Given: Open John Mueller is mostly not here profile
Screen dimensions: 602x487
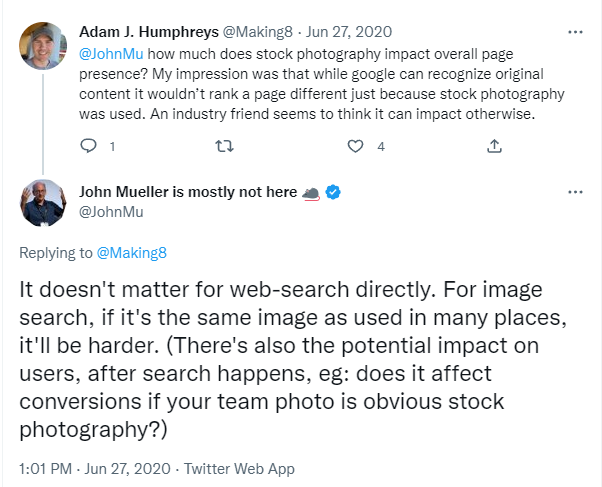Looking at the screenshot, I should (188, 193).
